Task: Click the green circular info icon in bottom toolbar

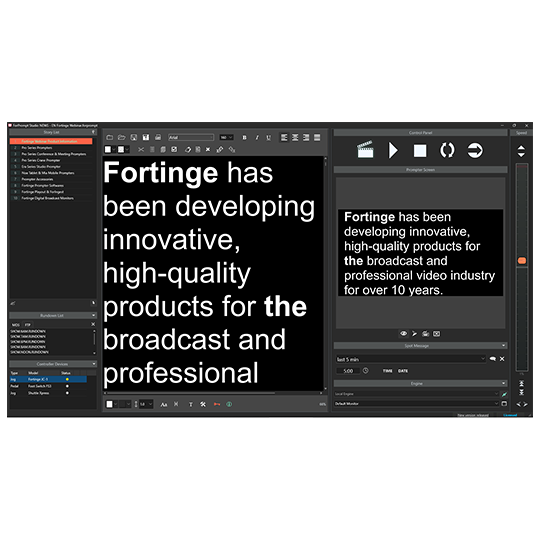Action: [229, 404]
